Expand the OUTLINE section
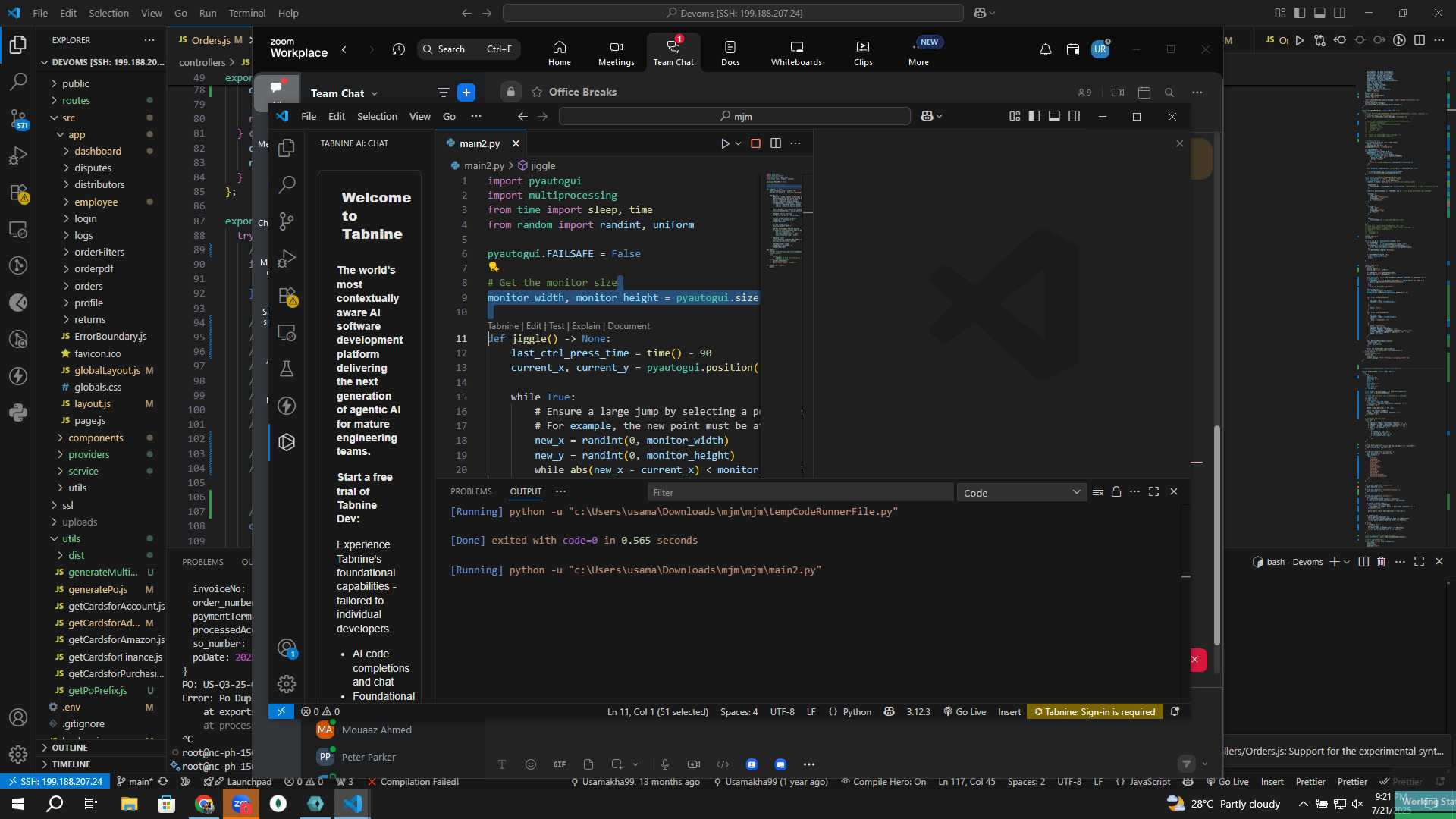 point(70,748)
